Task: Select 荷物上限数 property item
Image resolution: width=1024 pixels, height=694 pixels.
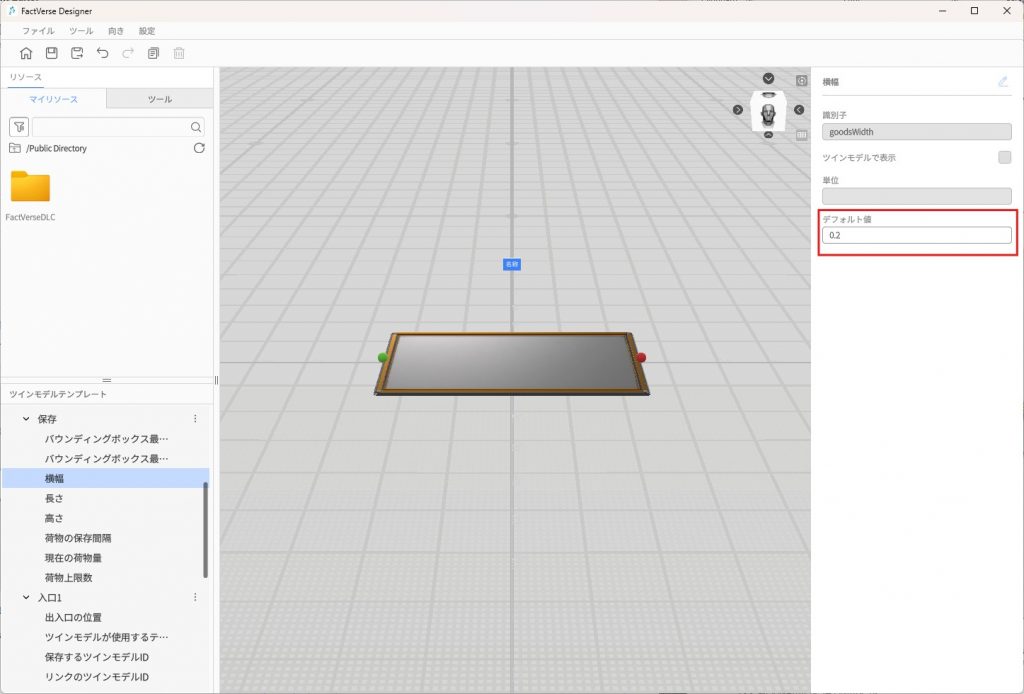Action: coord(67,578)
